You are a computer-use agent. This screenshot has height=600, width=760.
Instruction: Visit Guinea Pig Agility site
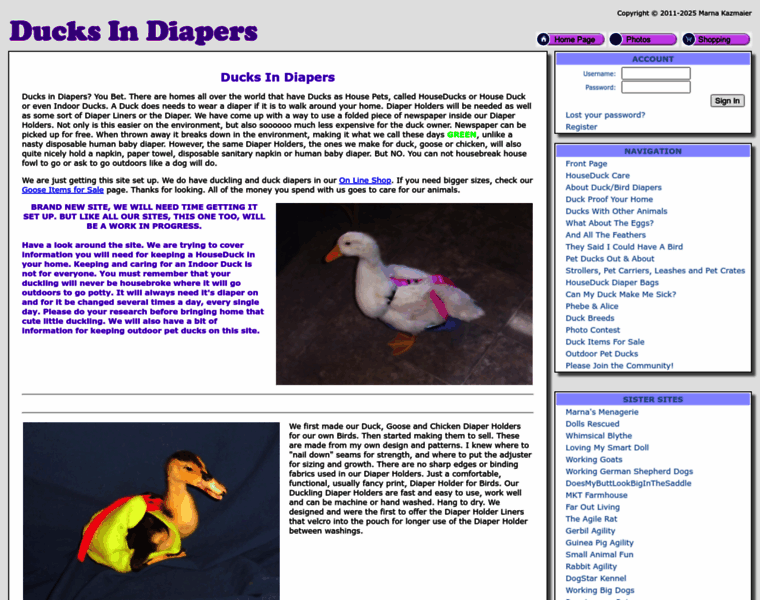point(600,543)
